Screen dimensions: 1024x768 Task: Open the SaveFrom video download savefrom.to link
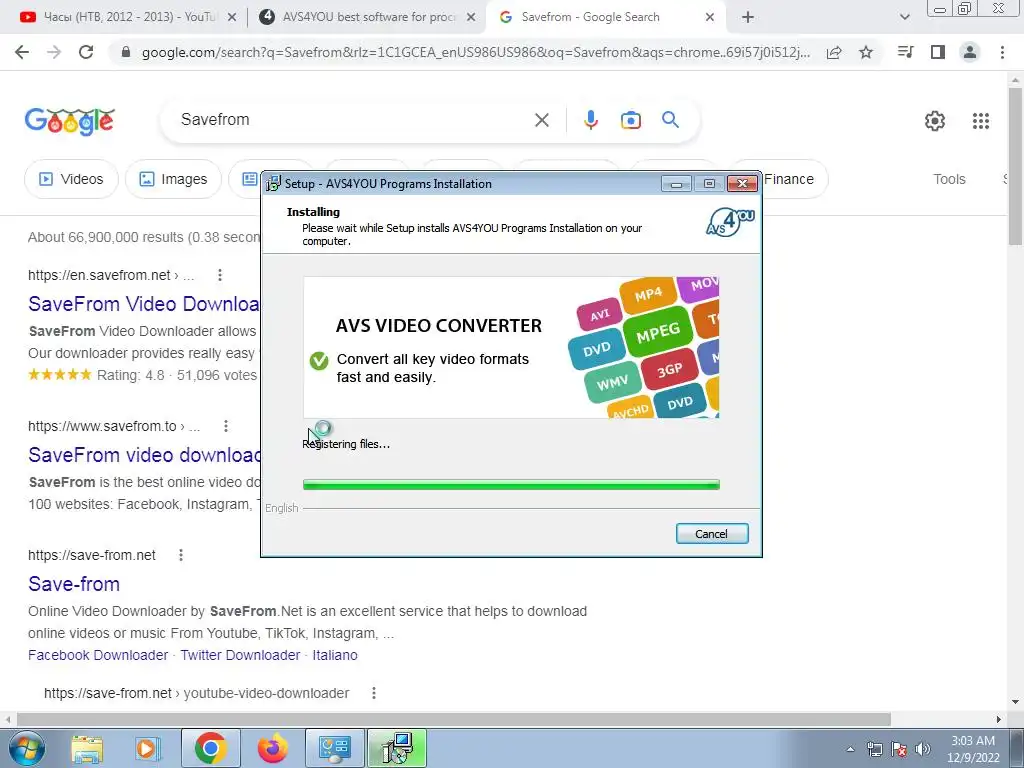coord(144,455)
